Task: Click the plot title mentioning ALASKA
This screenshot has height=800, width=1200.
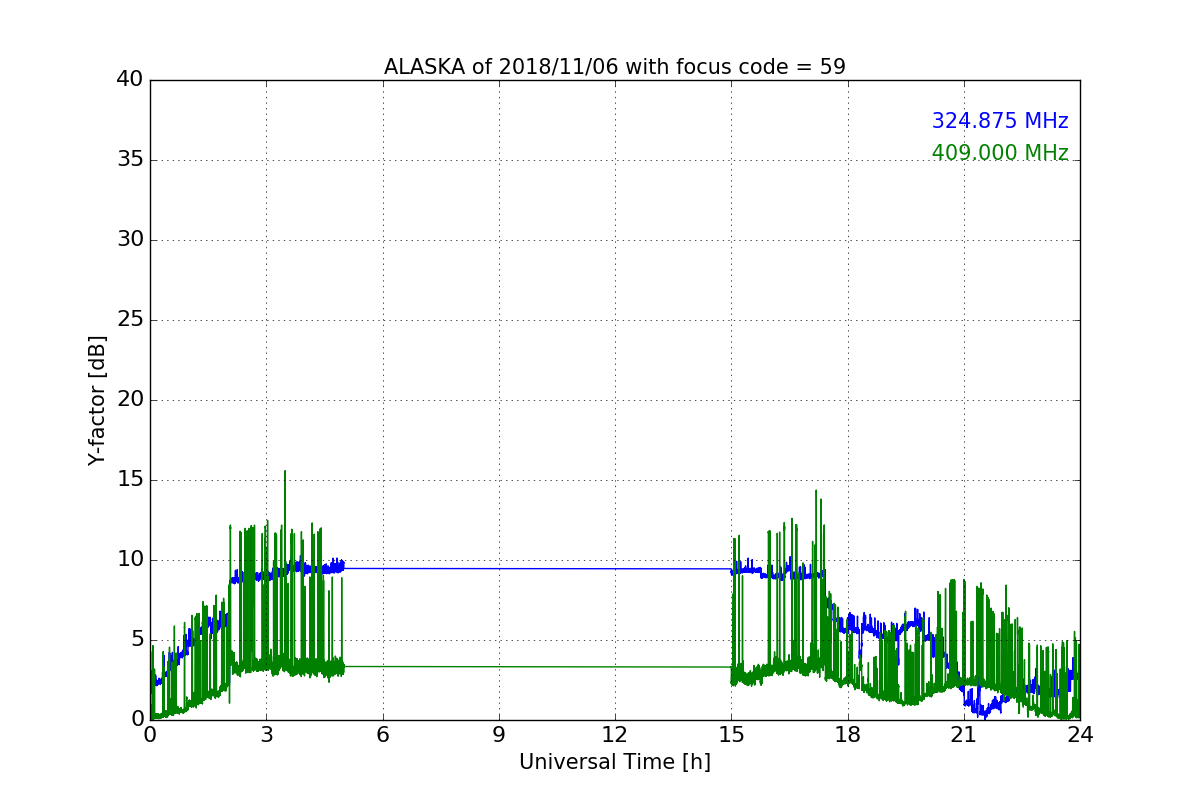Action: 615,67
